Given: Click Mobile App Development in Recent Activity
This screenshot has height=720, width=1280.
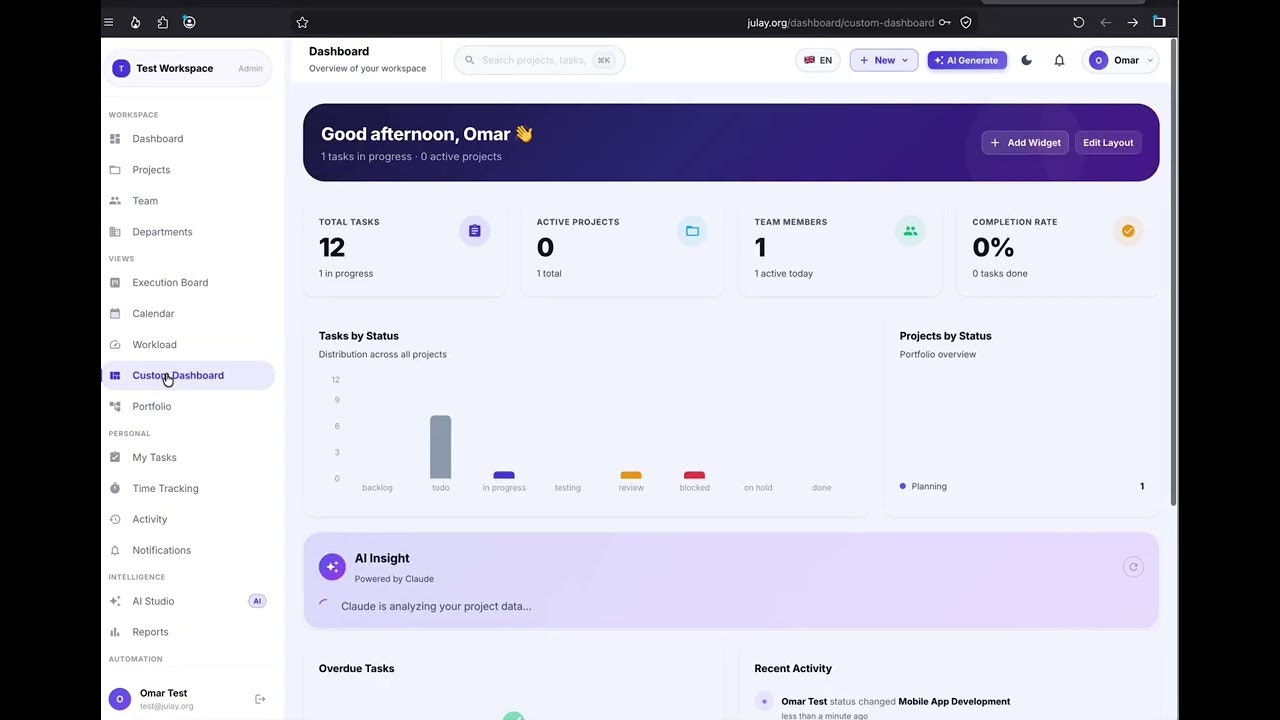Looking at the screenshot, I should 954,701.
